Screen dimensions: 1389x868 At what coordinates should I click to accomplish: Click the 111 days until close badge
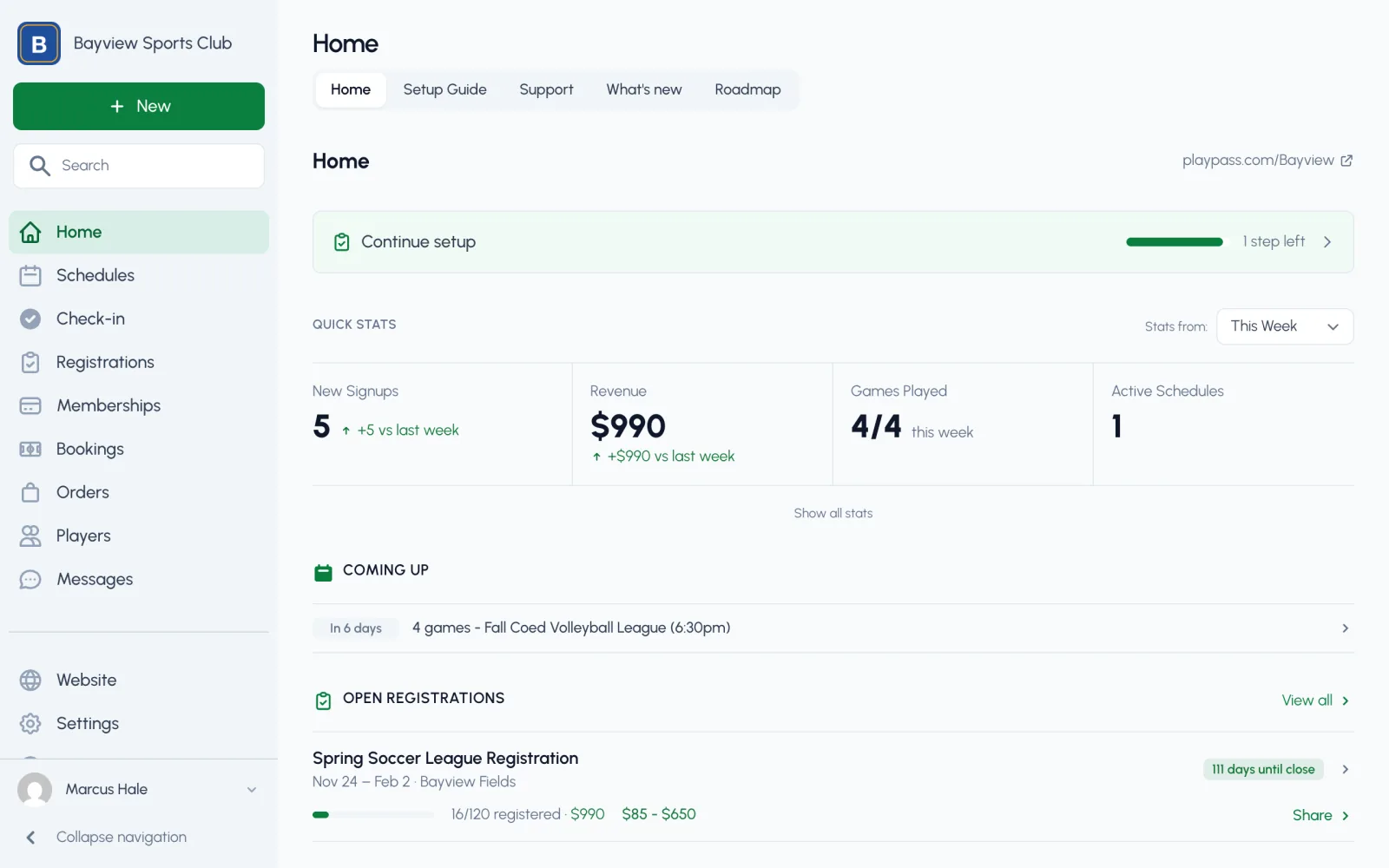click(1263, 769)
